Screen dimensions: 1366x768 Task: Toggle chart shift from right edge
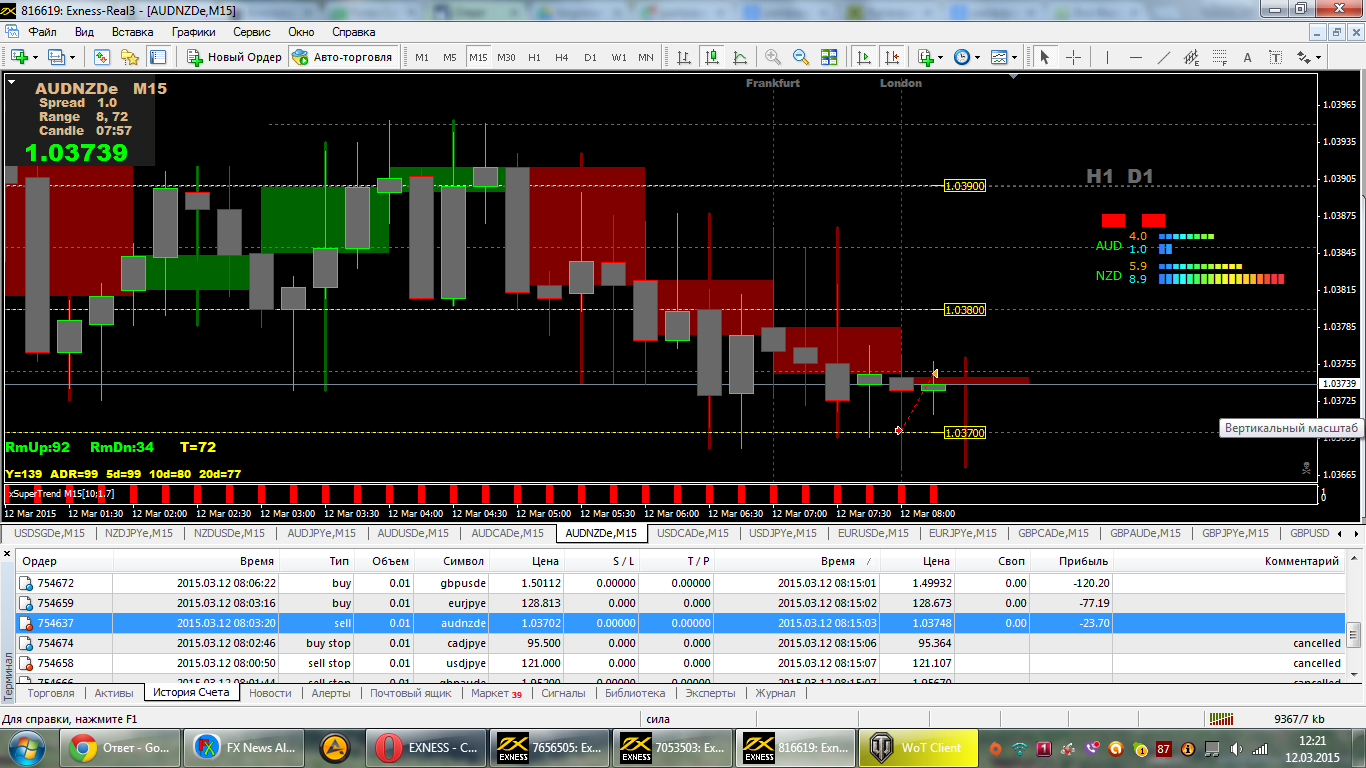pos(891,57)
